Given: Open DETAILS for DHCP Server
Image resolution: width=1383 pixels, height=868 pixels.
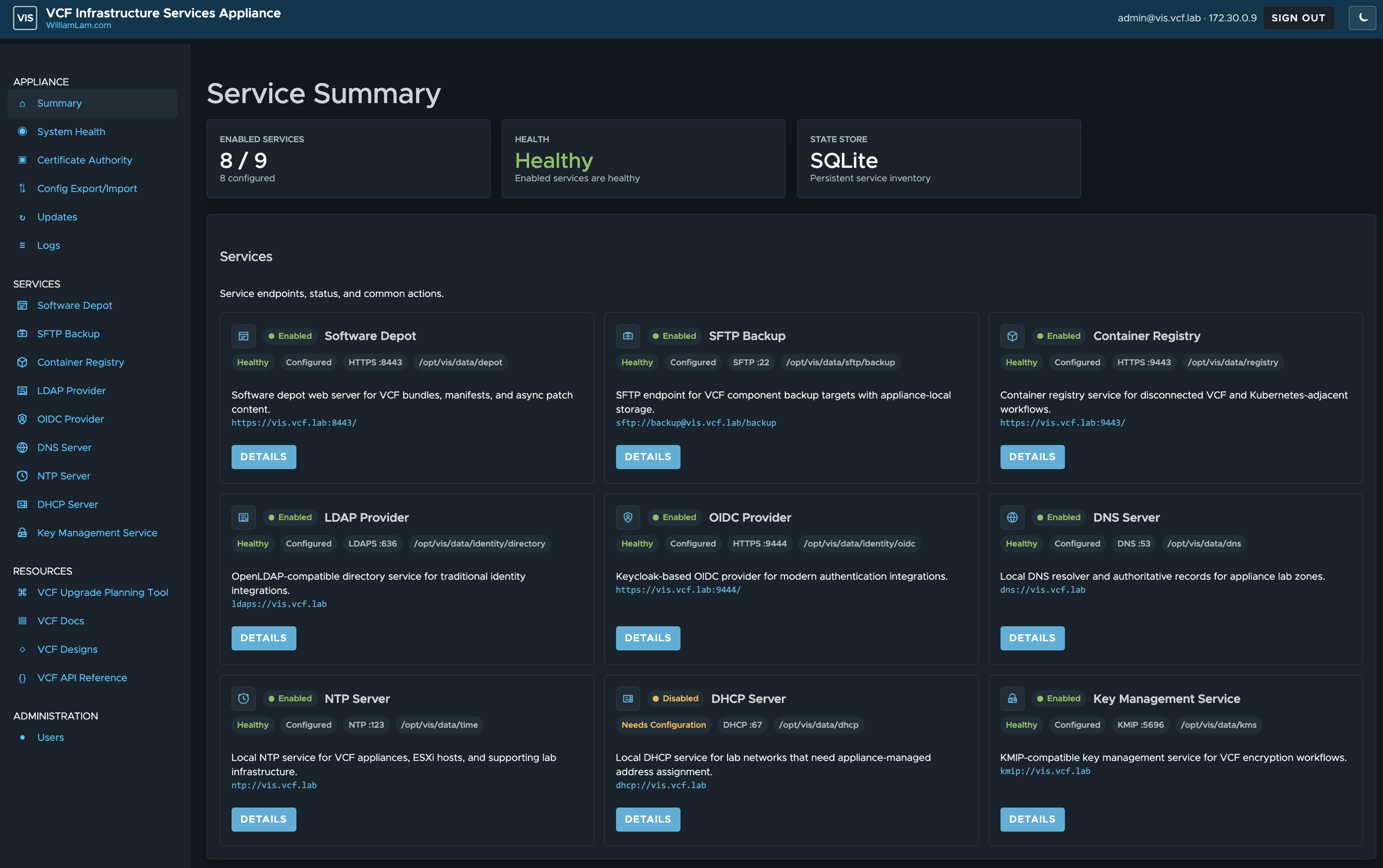Looking at the screenshot, I should click(x=648, y=819).
